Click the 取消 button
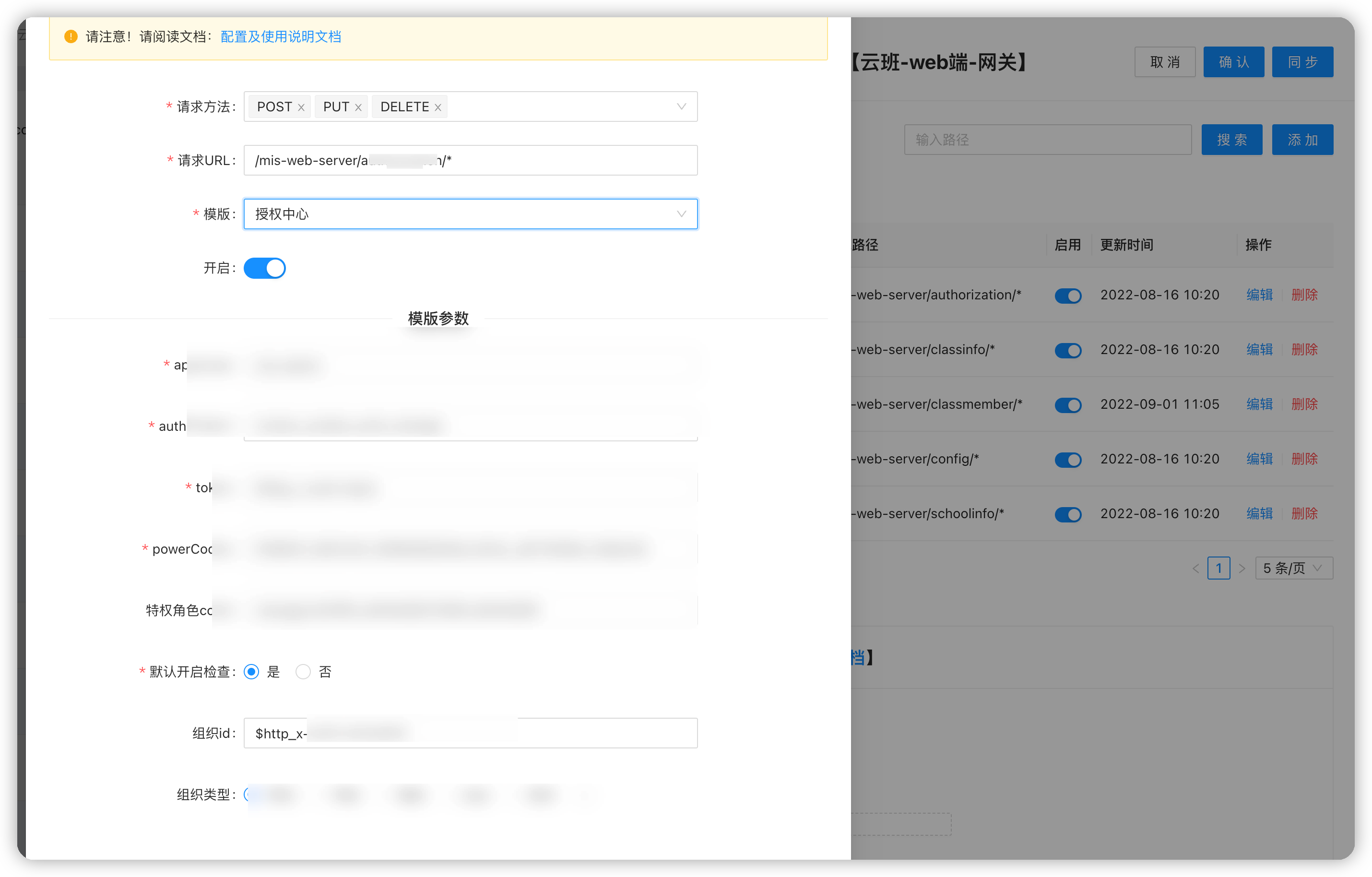 1165,61
